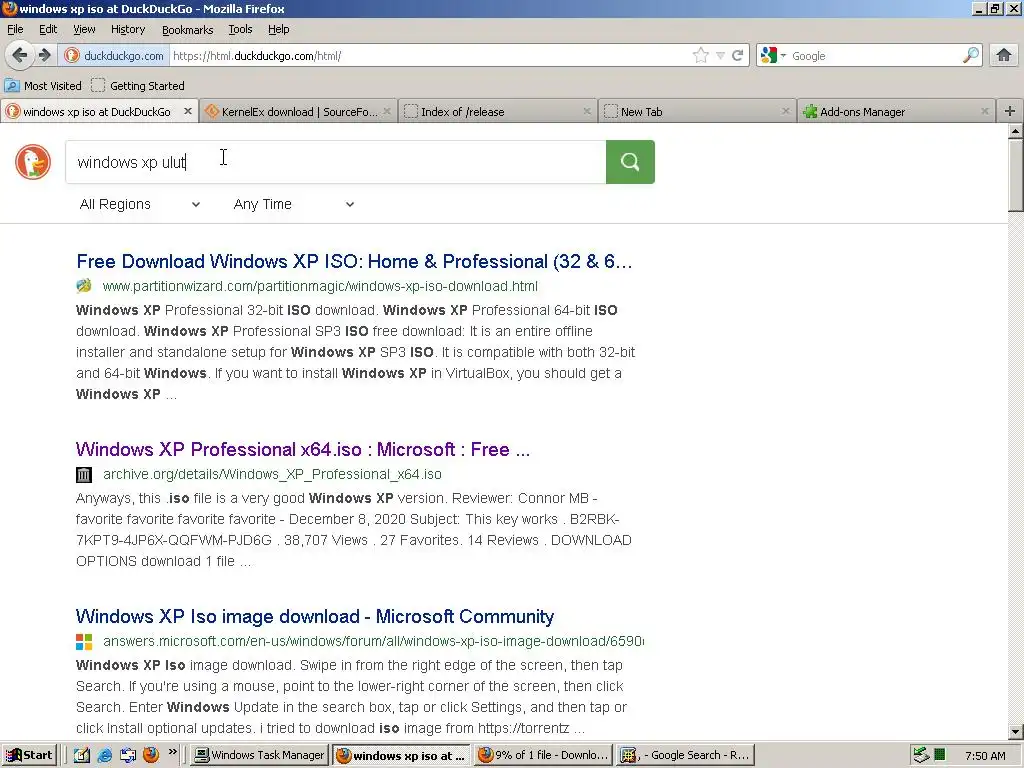Reload the page with the refresh icon
The height and width of the screenshot is (768, 1024).
point(738,56)
